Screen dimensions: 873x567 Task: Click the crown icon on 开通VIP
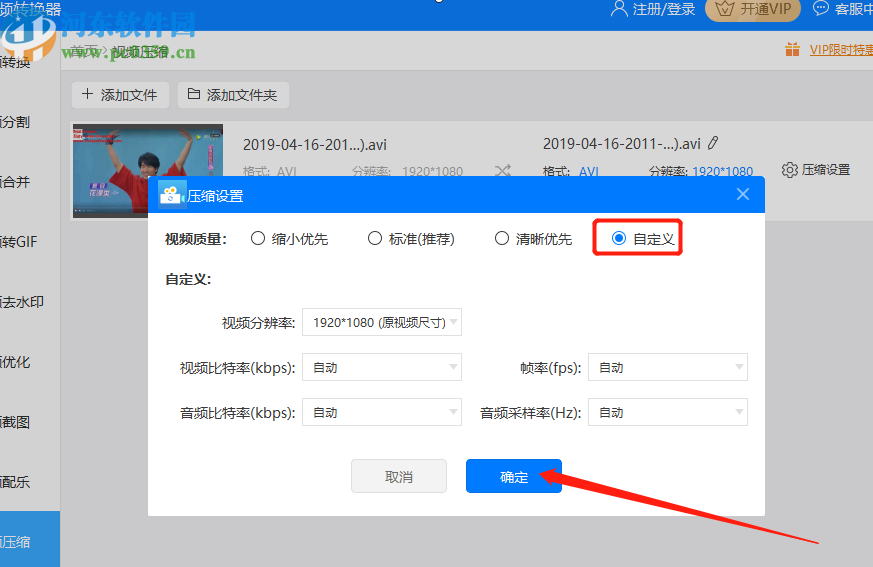724,8
